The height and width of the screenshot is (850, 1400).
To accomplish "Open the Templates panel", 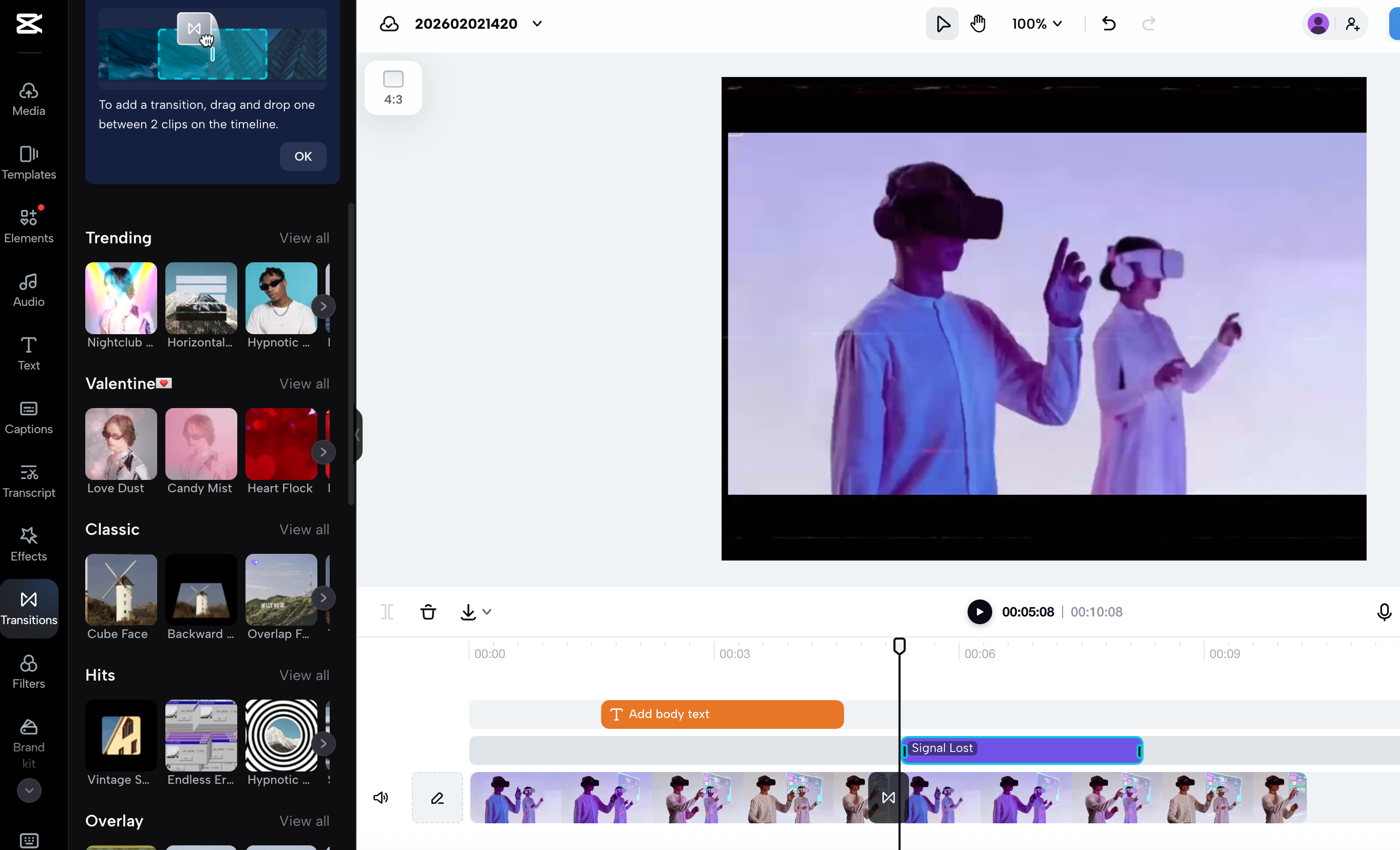I will 28,162.
